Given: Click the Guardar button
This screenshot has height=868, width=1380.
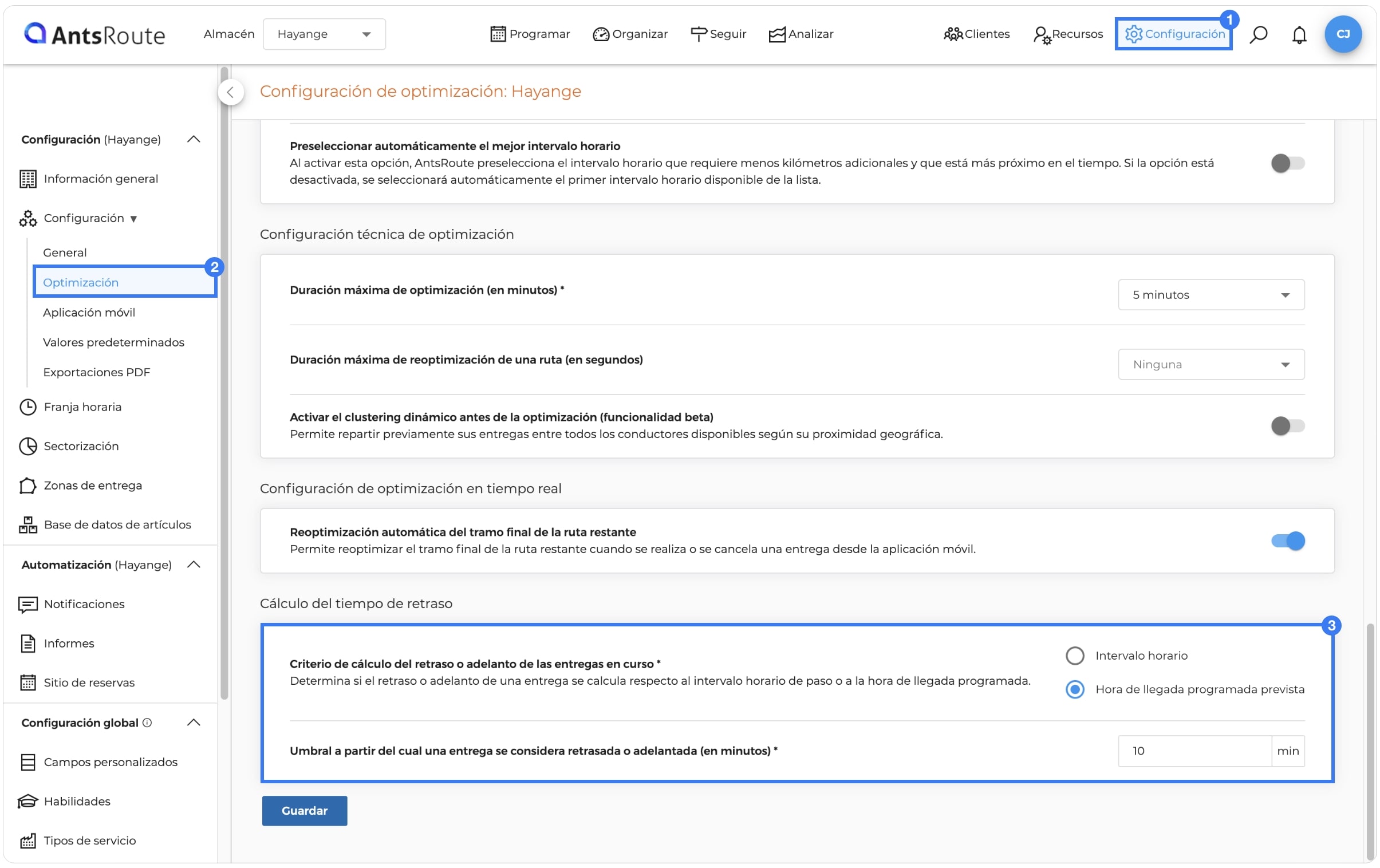Looking at the screenshot, I should 304,811.
